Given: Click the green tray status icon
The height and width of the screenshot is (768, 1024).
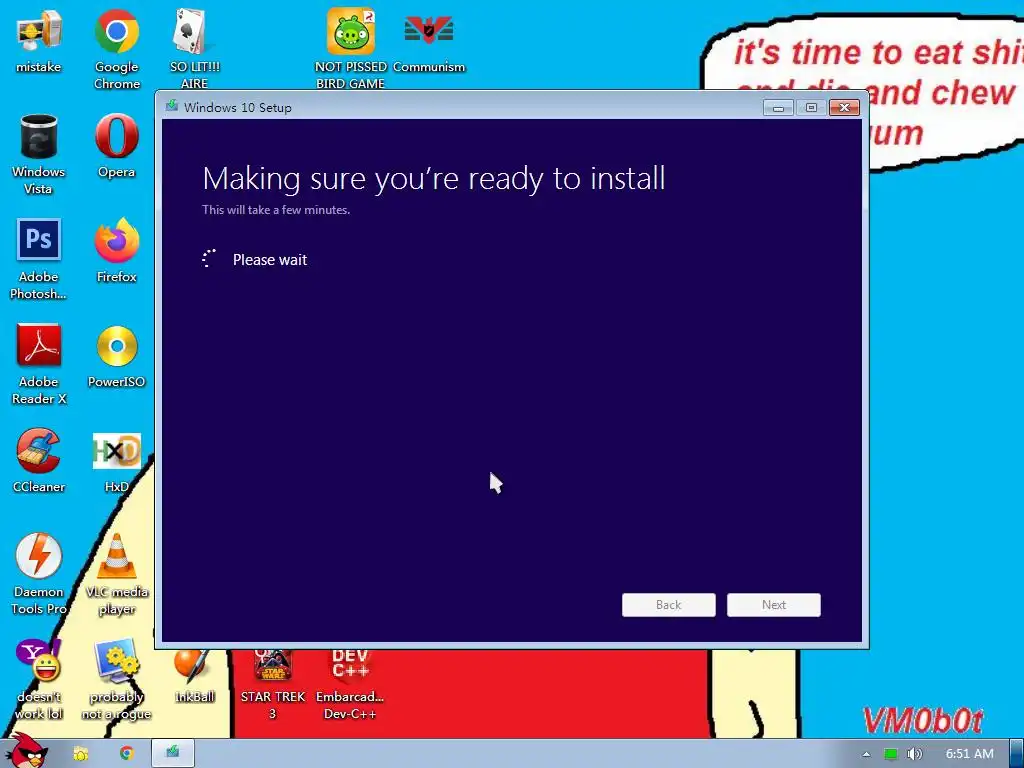Looking at the screenshot, I should tap(890, 754).
